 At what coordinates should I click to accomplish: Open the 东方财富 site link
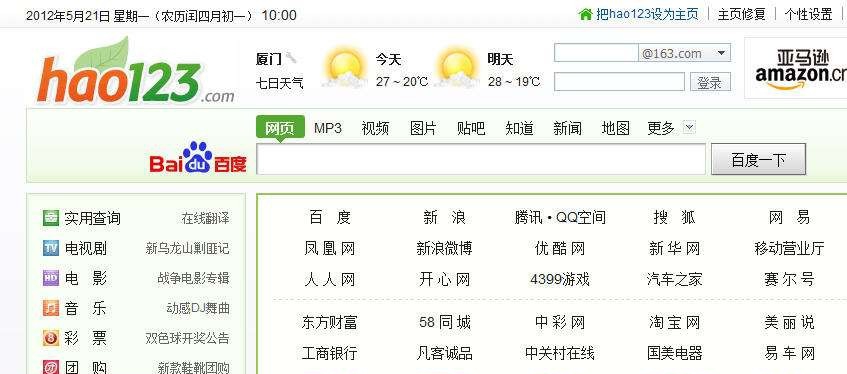(x=330, y=323)
